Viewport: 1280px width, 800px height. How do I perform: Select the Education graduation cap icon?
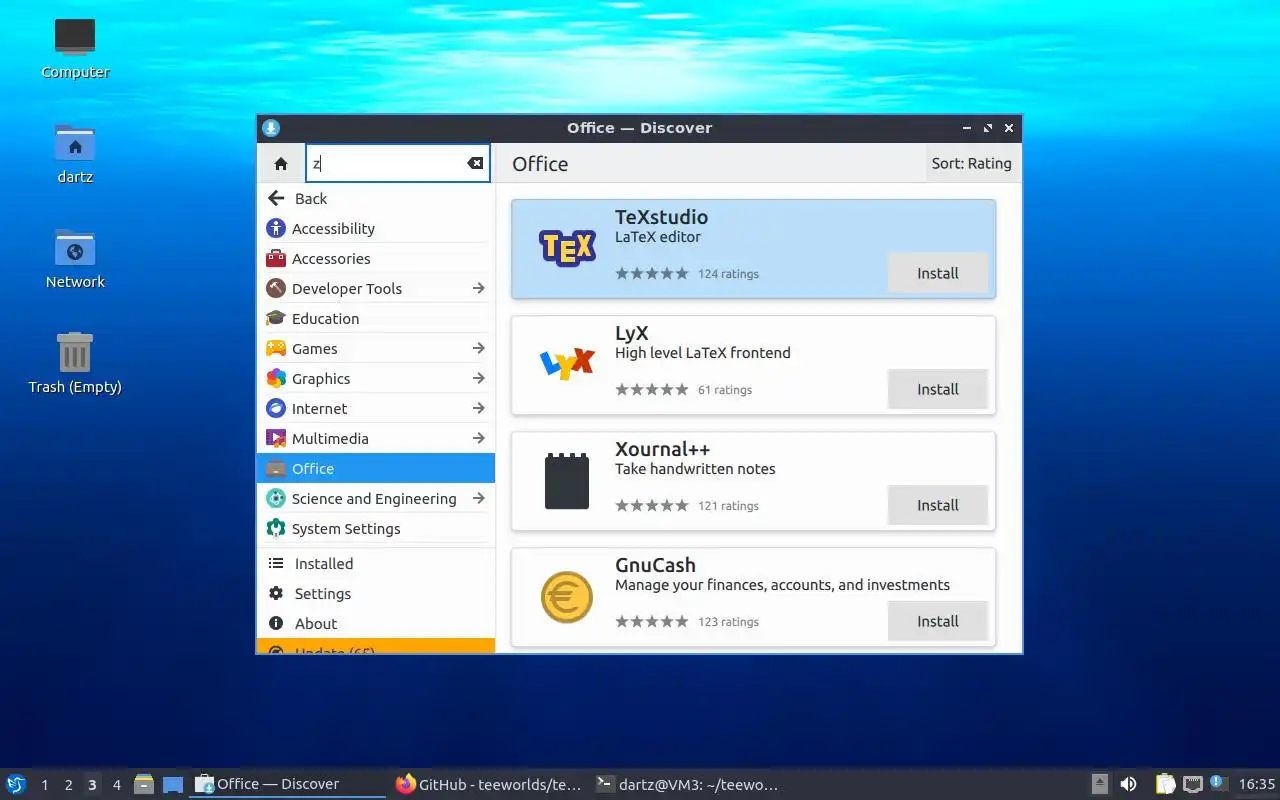pos(276,318)
